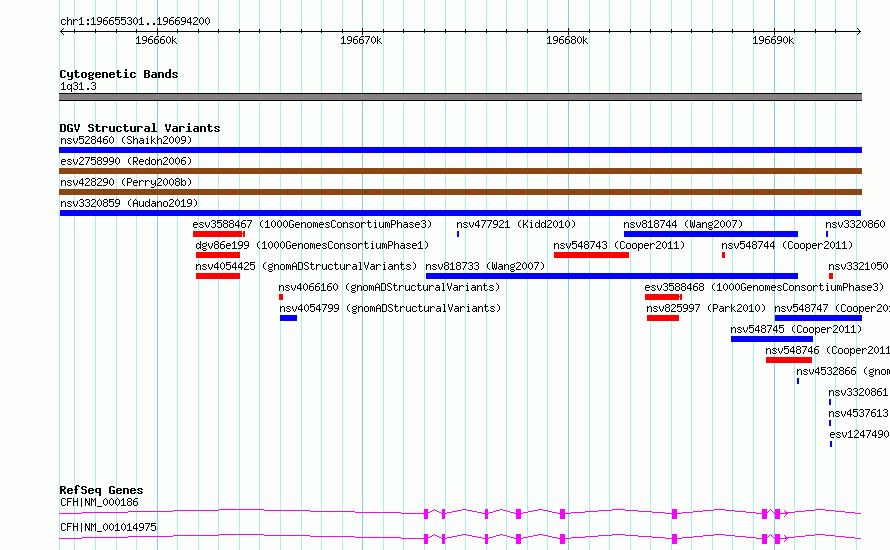Click the nsv818744 (Wang2007) blue bar
890x550 pixels.
(x=711, y=234)
